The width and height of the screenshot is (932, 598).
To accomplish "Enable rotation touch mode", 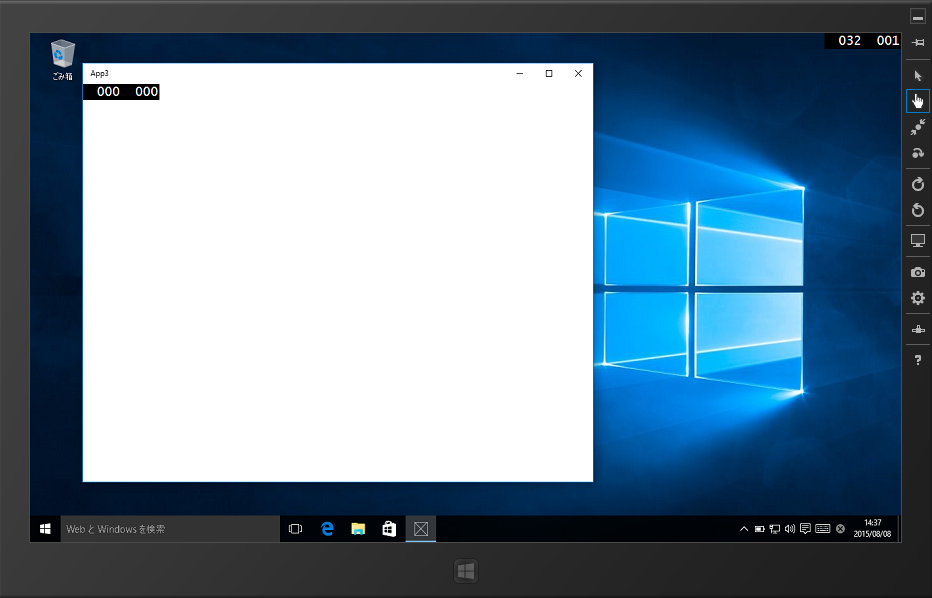I will tap(917, 153).
